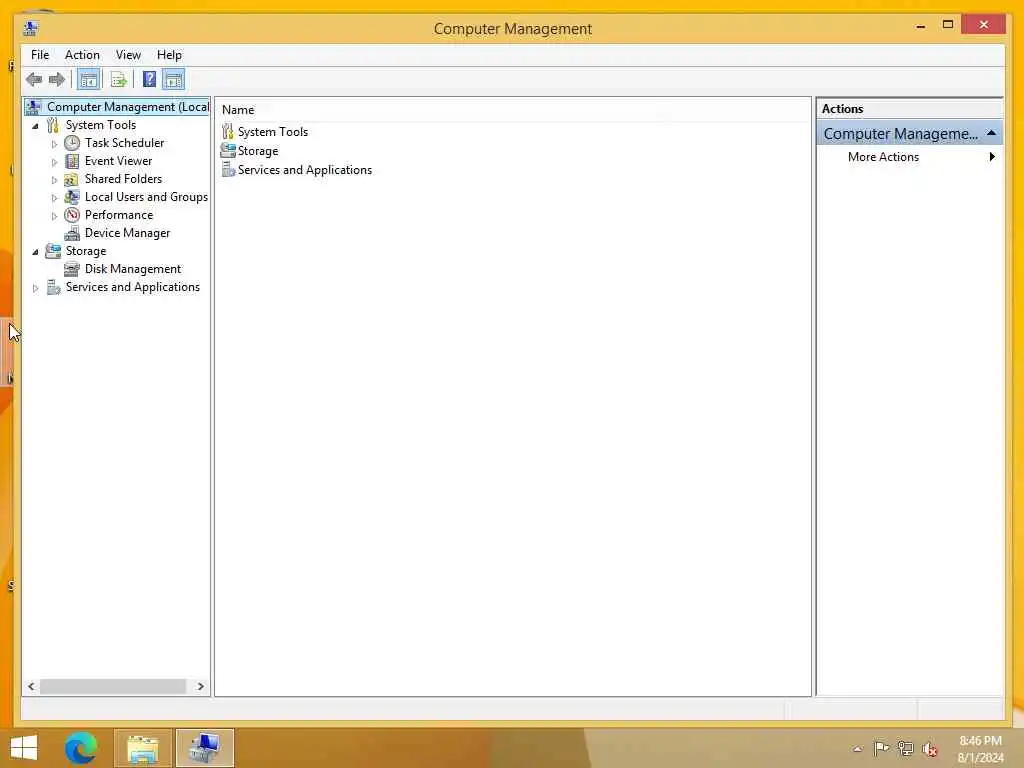Click the tree pane horizontal scrollbar thumb
Image resolution: width=1024 pixels, height=768 pixels.
113,686
